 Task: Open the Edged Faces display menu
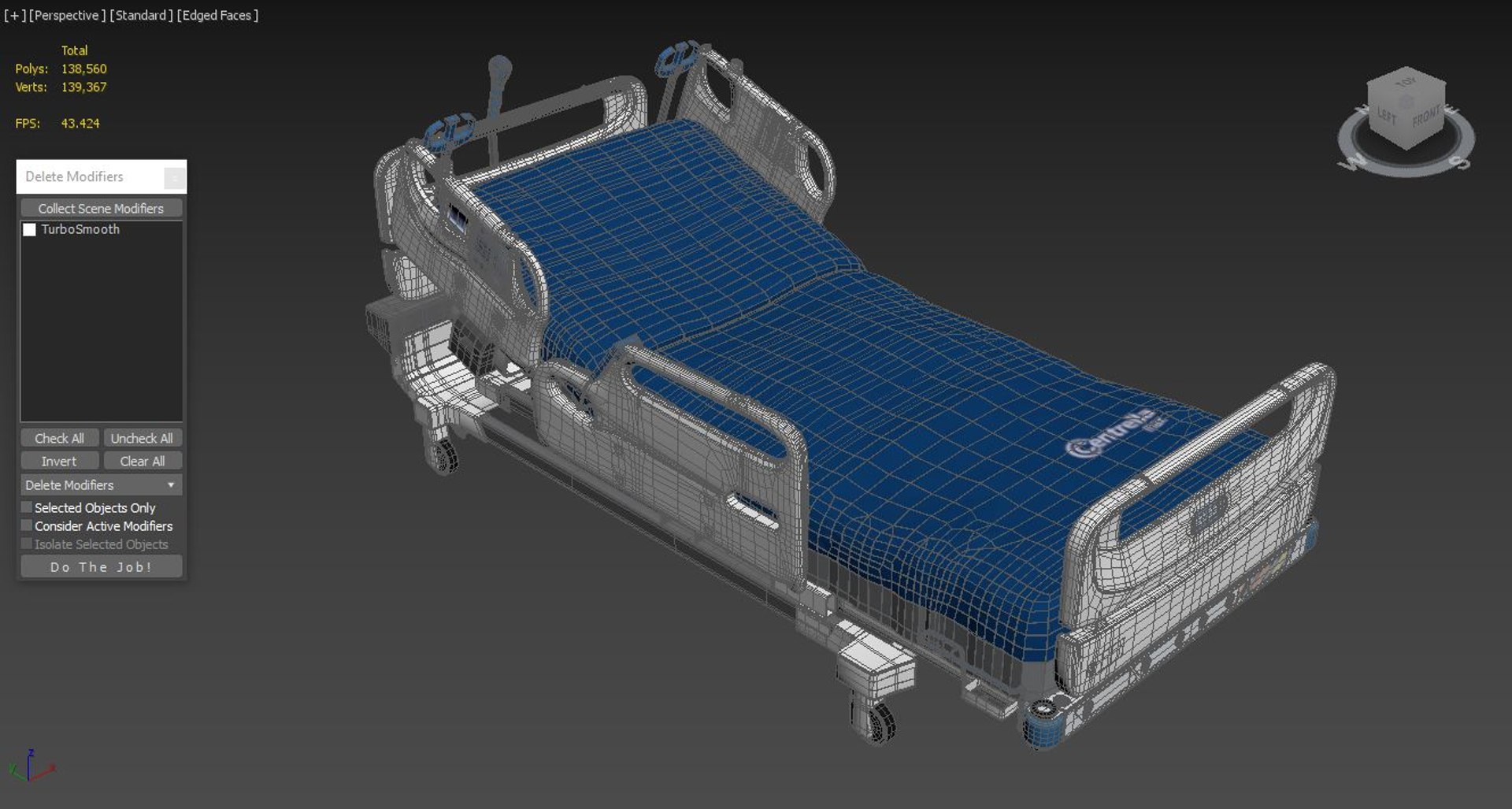point(217,15)
